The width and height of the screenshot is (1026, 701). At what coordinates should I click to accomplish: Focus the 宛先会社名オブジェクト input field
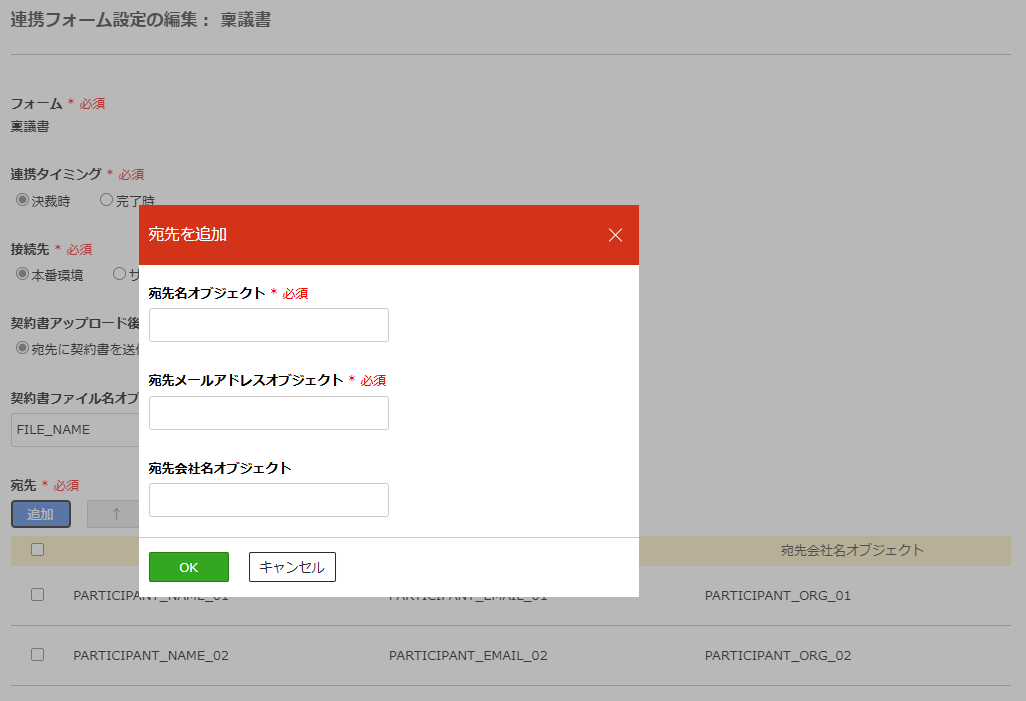268,500
